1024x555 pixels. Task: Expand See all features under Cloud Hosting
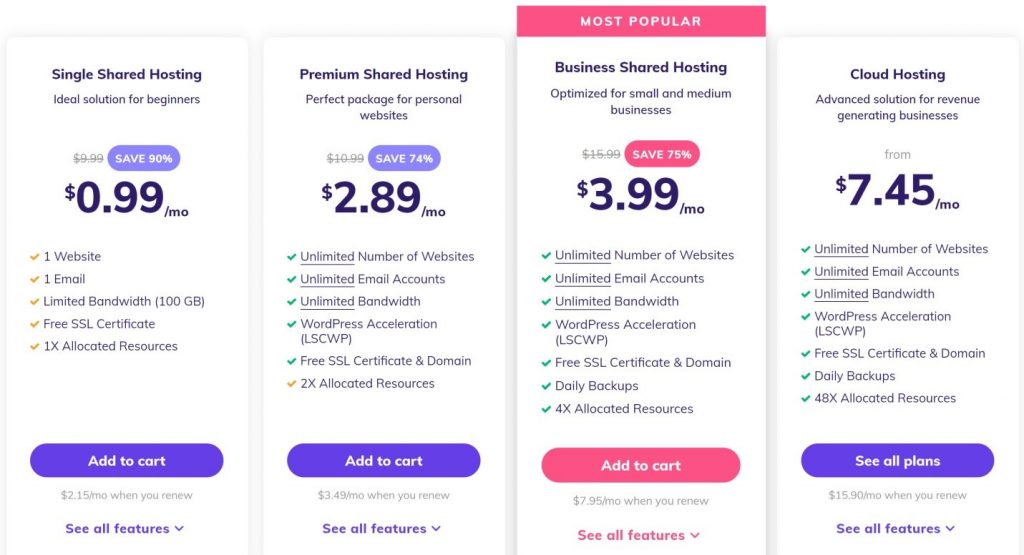point(895,528)
